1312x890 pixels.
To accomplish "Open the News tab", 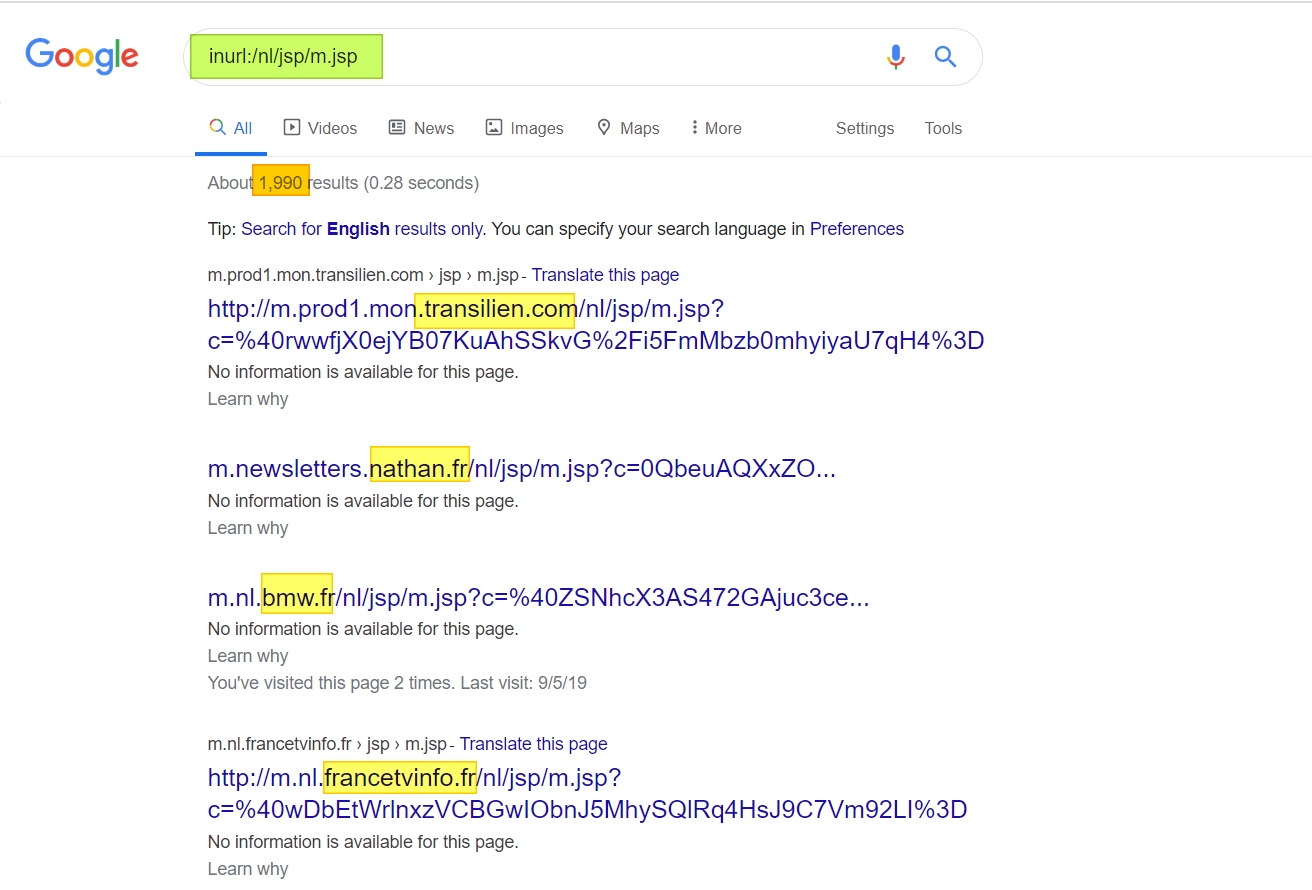I will (x=421, y=128).
